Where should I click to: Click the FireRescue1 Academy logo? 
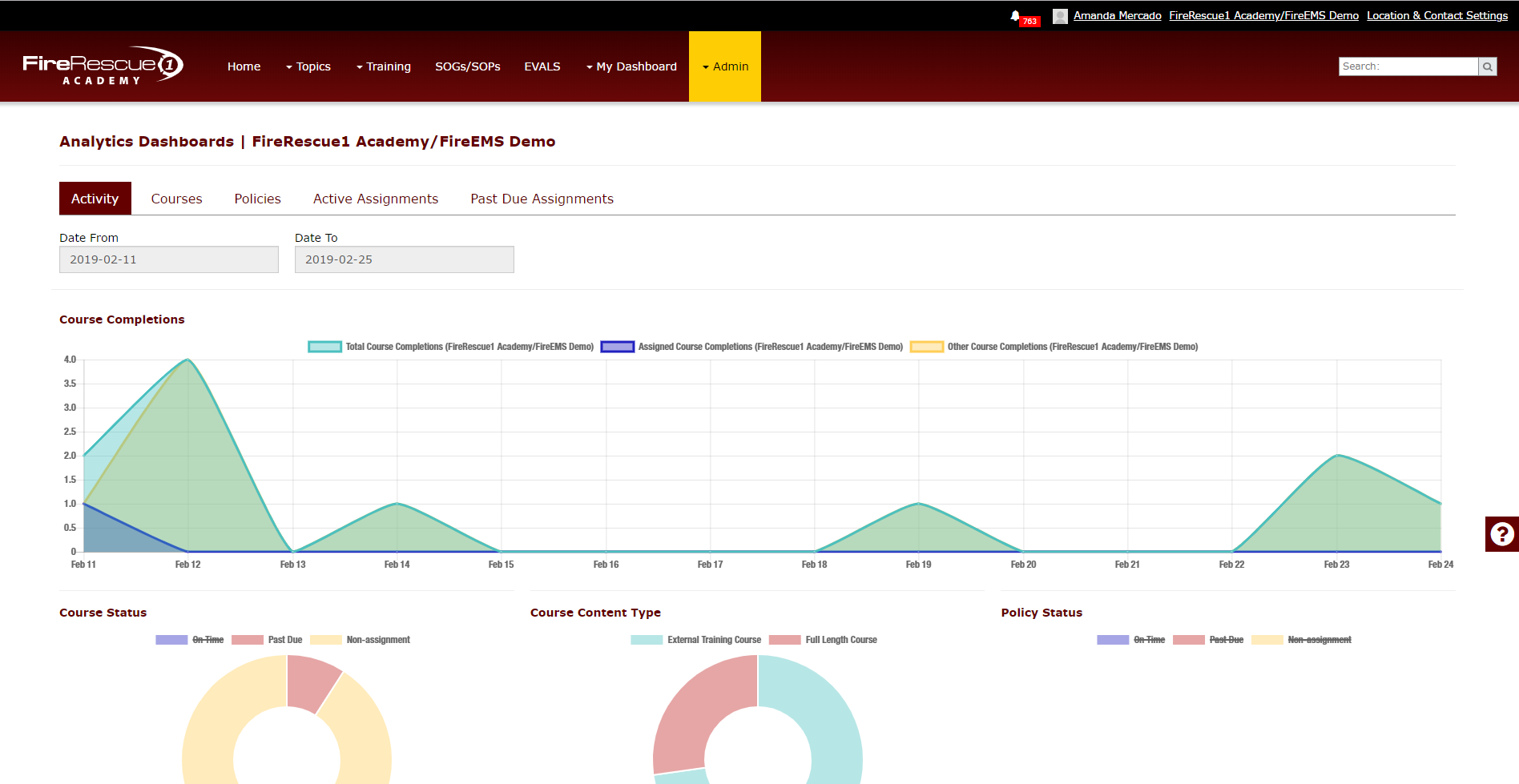point(103,66)
